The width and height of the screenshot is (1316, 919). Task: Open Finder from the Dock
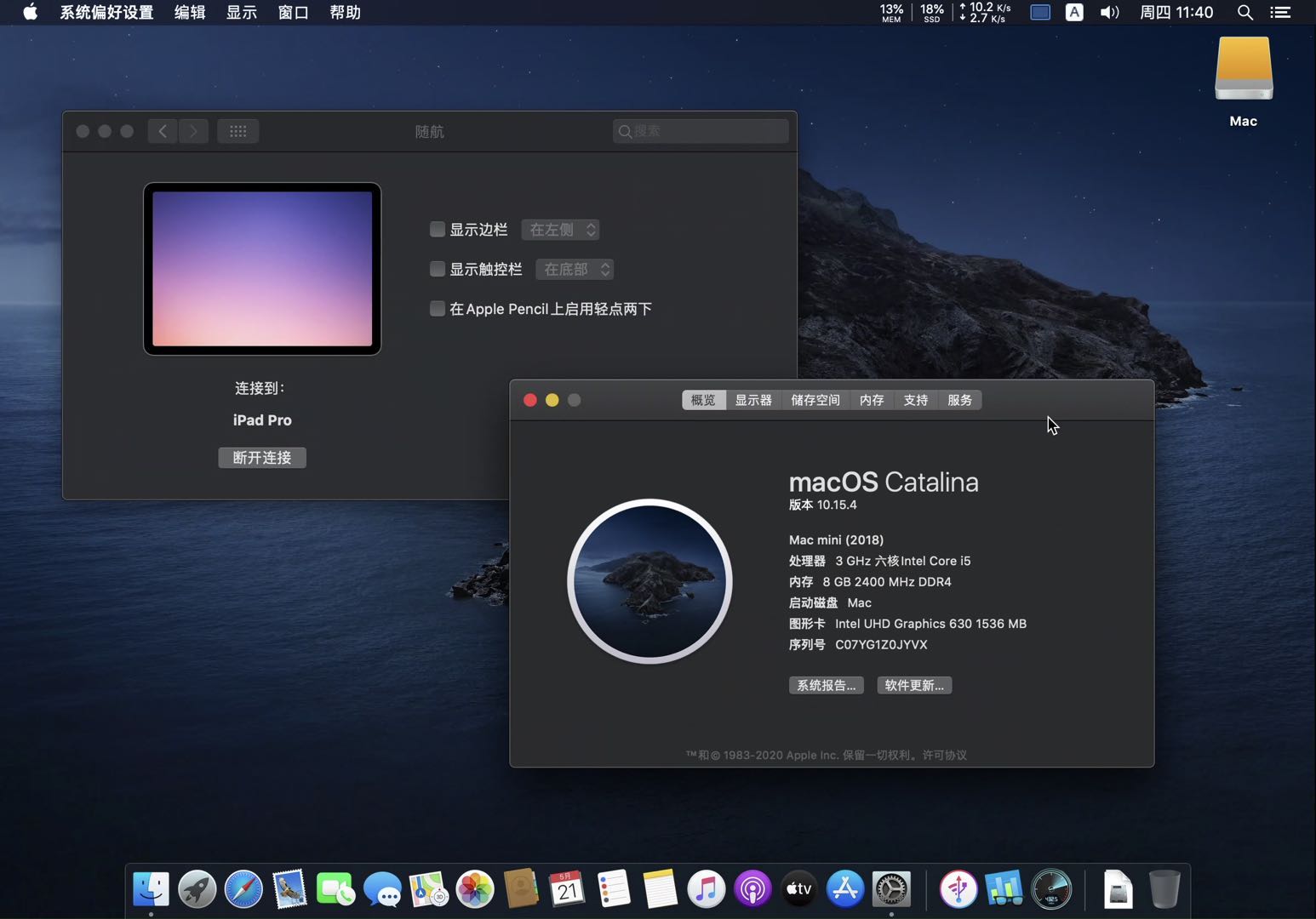151,889
